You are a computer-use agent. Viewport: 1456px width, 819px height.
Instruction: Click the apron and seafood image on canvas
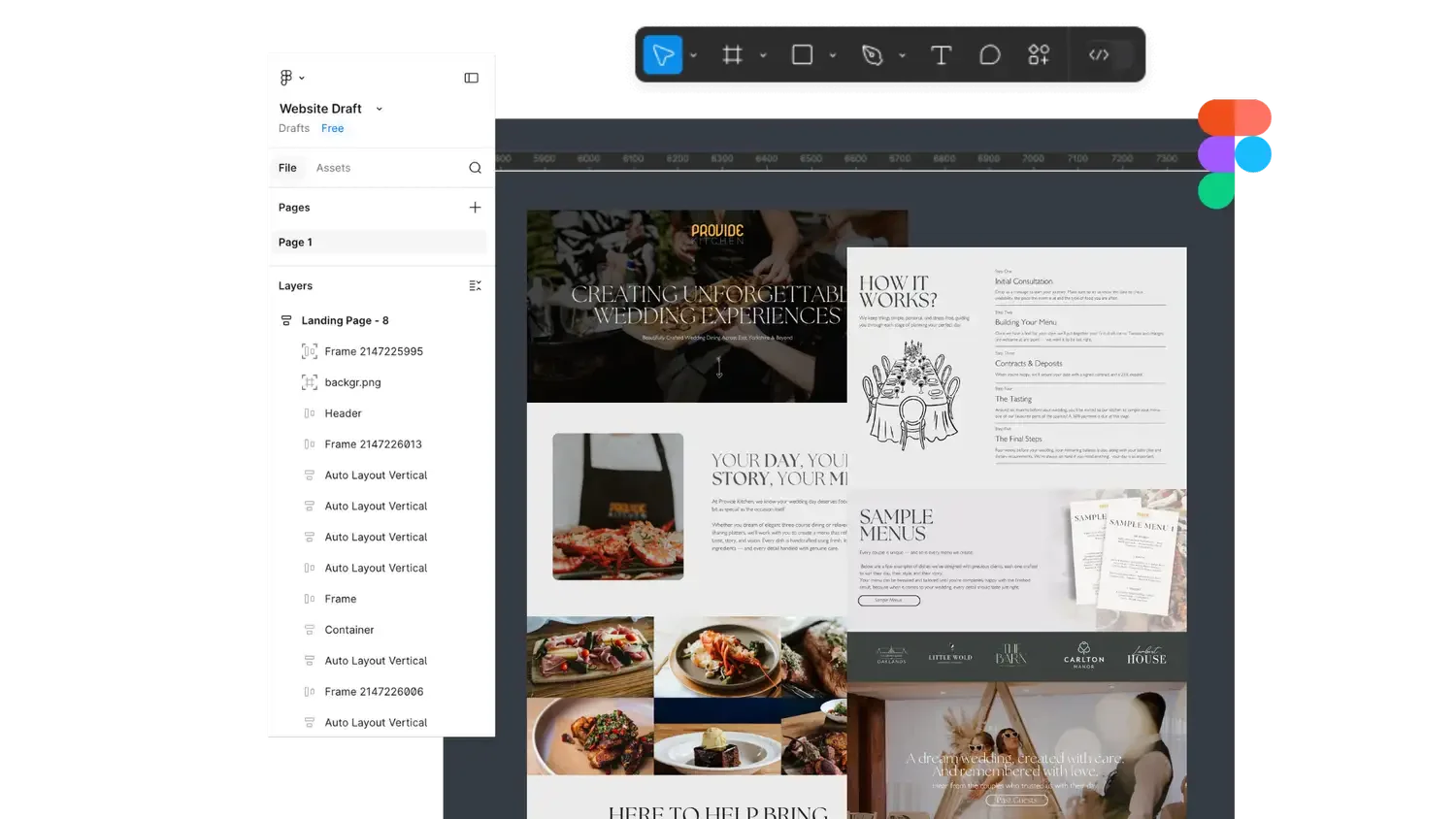click(x=618, y=507)
